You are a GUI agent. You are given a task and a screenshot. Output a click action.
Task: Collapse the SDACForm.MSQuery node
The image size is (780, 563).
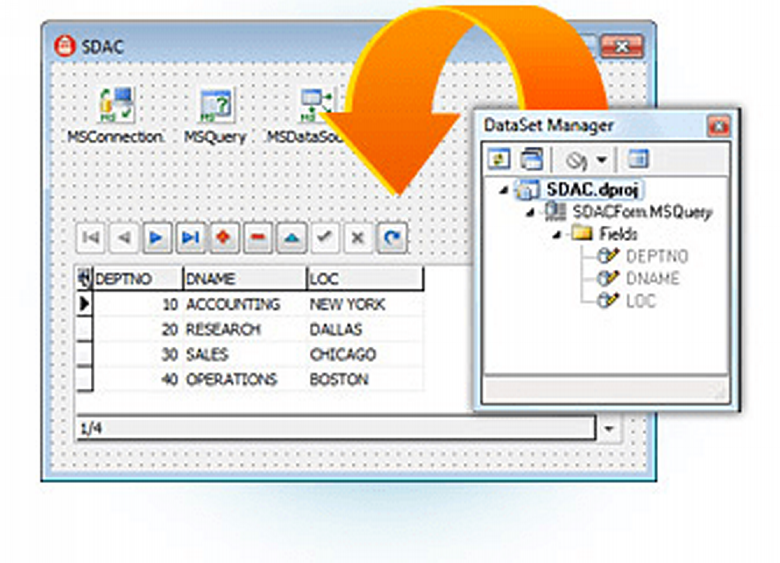point(530,213)
